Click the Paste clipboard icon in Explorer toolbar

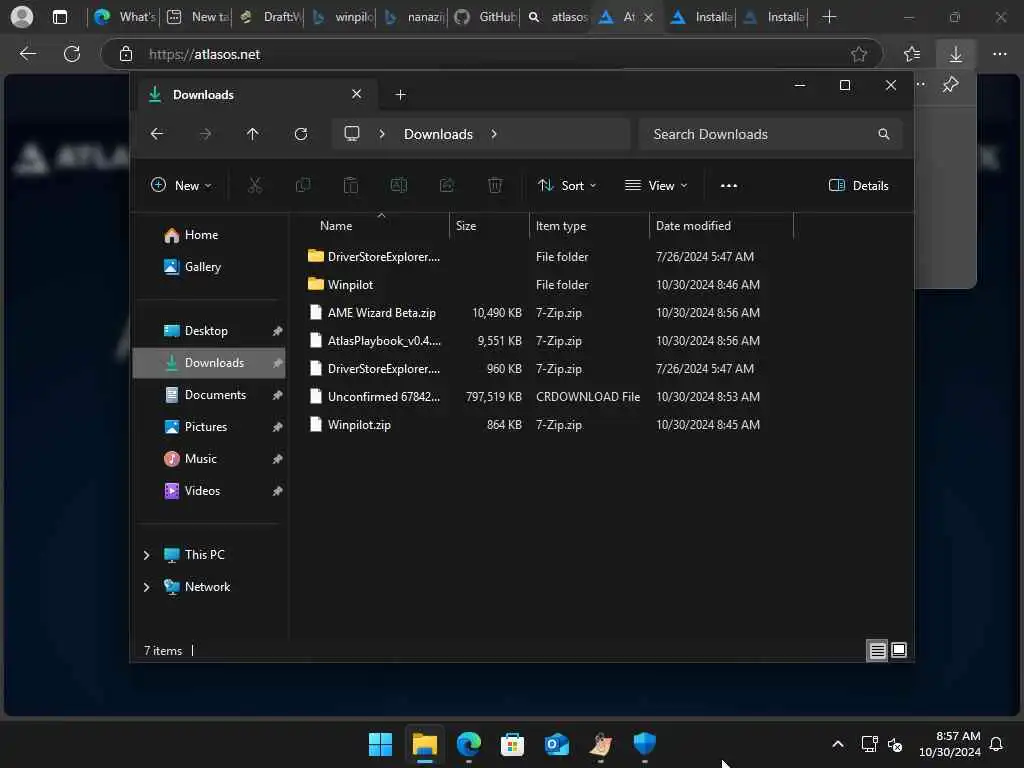351,185
